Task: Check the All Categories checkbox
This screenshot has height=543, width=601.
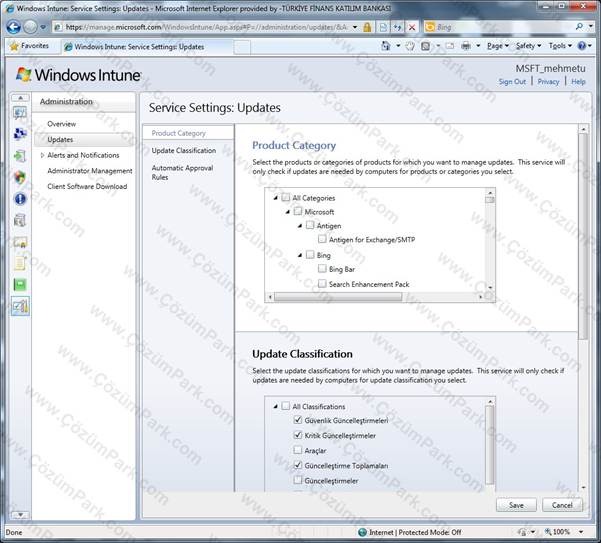Action: click(x=286, y=198)
